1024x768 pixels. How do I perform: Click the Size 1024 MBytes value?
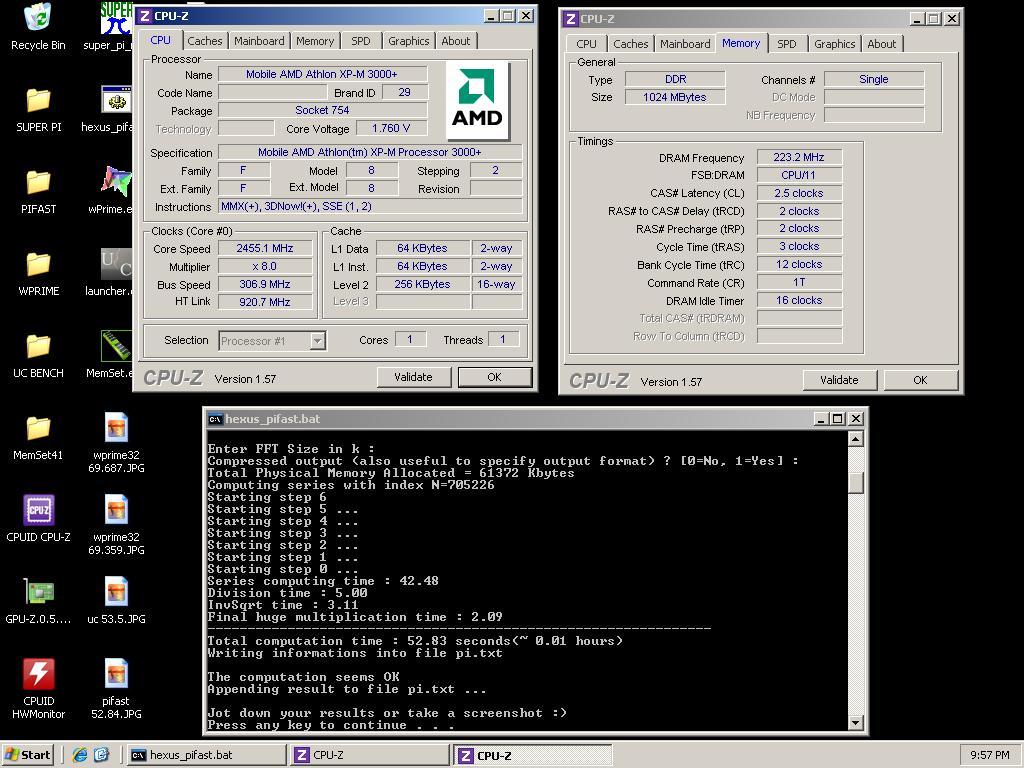pos(675,97)
